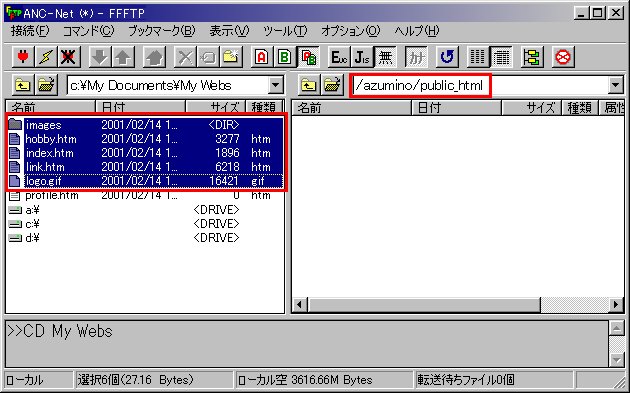
Task: Sort remote list by 種類 column
Action: (580, 108)
